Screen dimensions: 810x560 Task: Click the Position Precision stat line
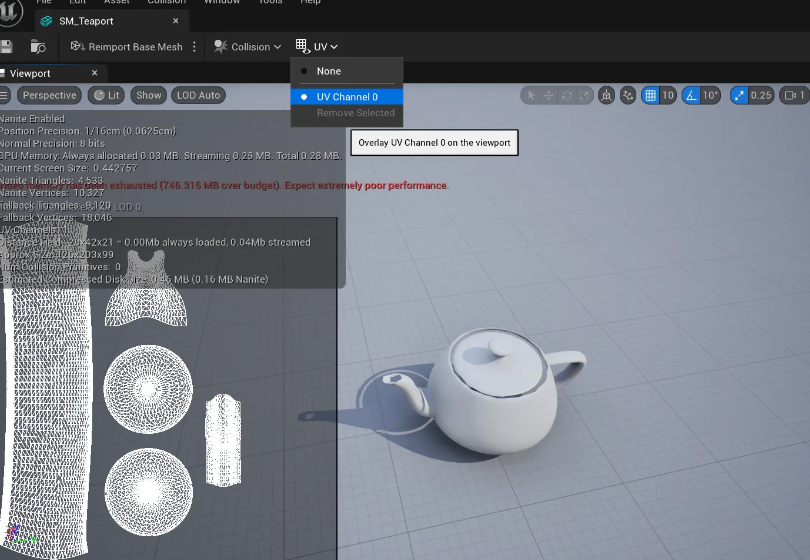pyautogui.click(x=88, y=131)
